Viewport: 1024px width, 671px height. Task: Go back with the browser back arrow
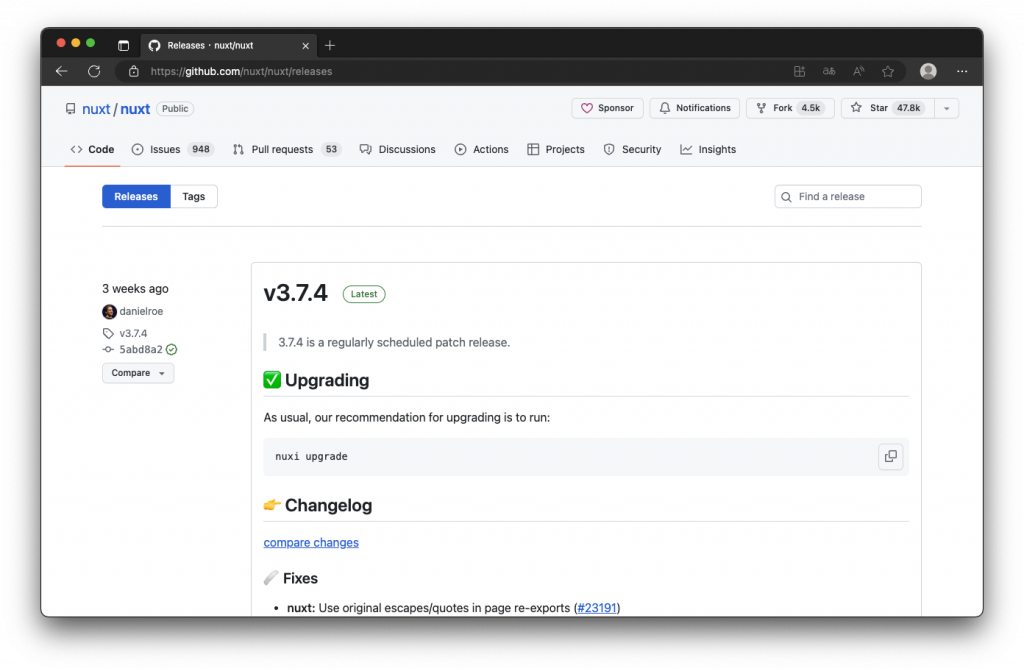(61, 71)
